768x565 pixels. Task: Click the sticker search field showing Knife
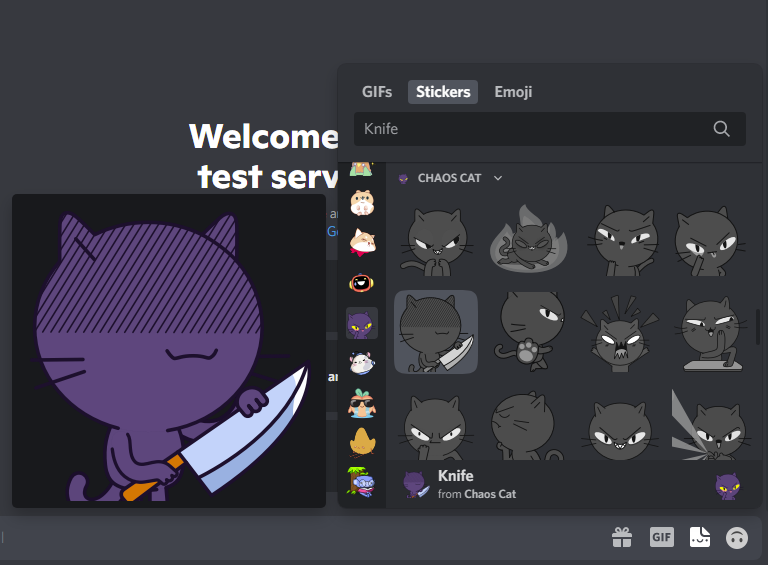550,129
